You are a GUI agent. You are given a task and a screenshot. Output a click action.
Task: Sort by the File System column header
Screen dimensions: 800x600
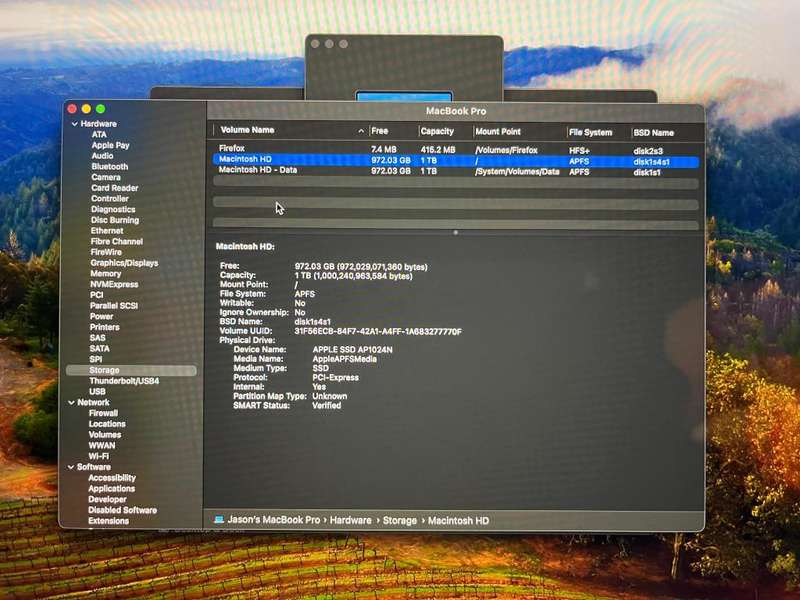(590, 133)
